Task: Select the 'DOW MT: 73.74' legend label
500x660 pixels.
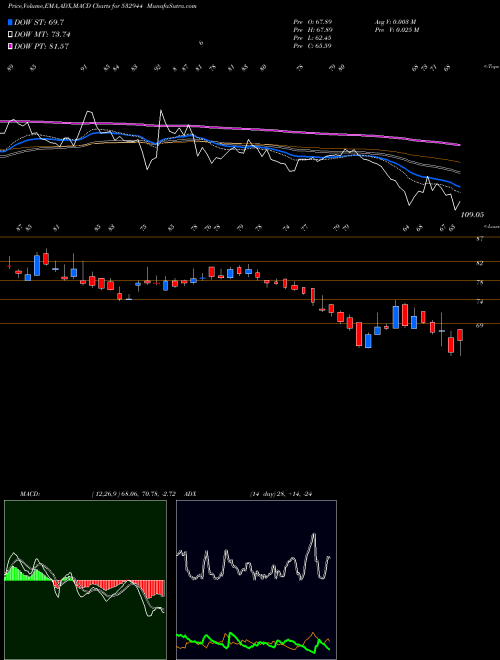Action: point(42,35)
